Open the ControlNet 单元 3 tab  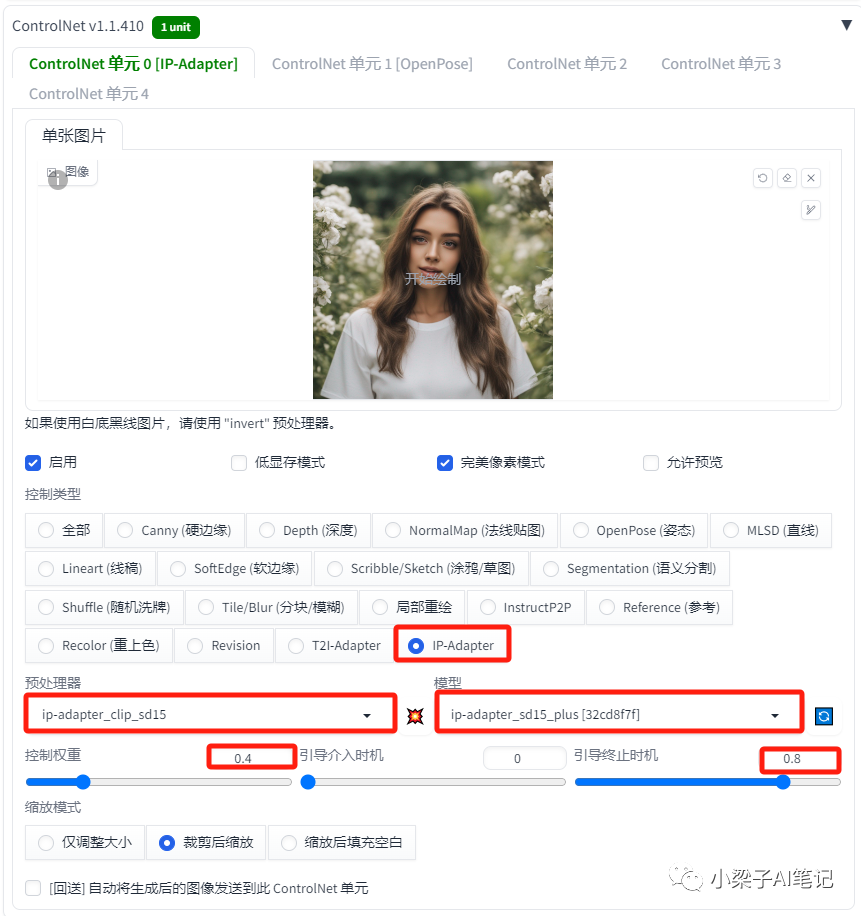pos(720,63)
